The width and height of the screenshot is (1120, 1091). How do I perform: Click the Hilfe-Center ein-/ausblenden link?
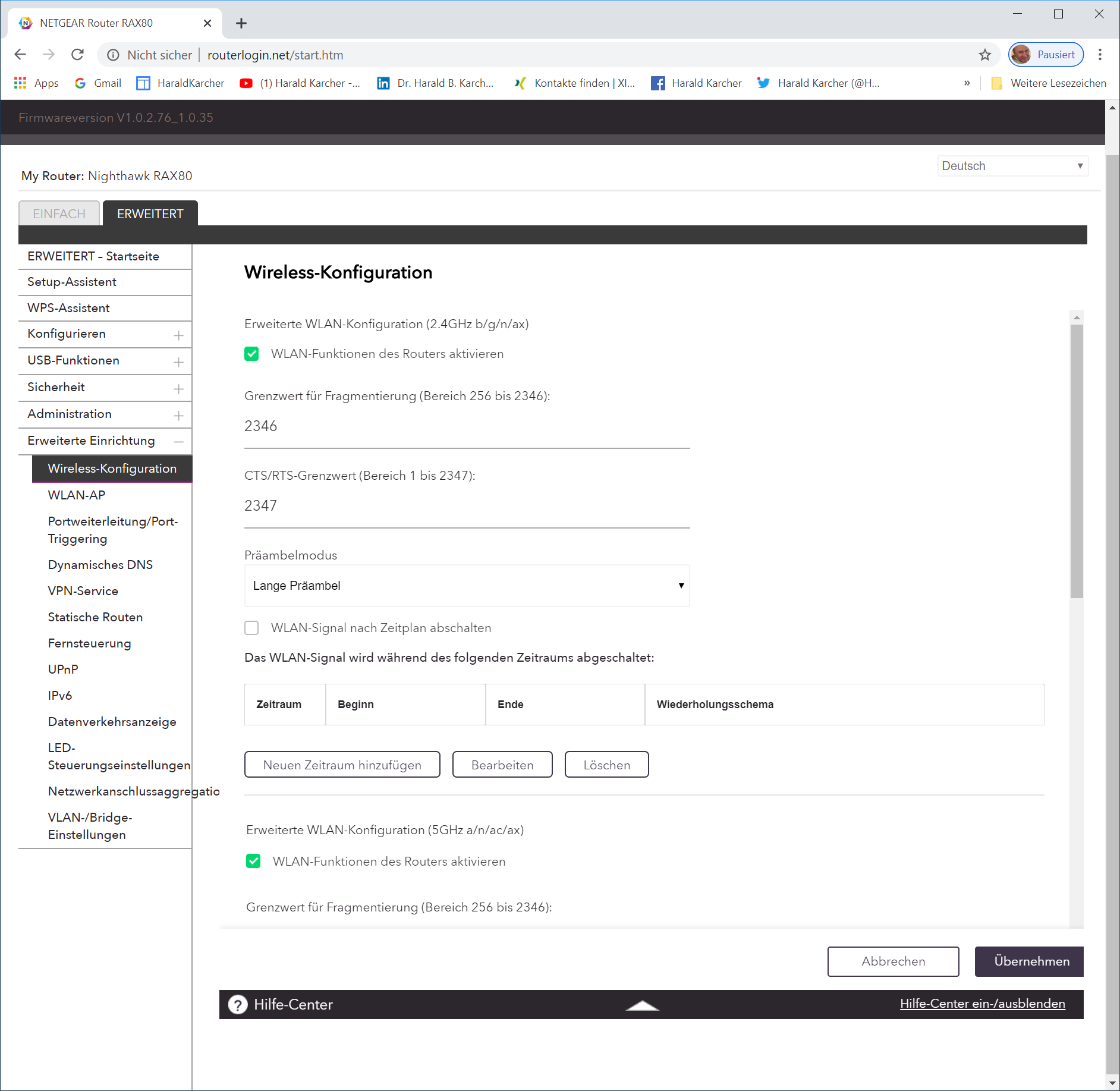(x=983, y=1004)
